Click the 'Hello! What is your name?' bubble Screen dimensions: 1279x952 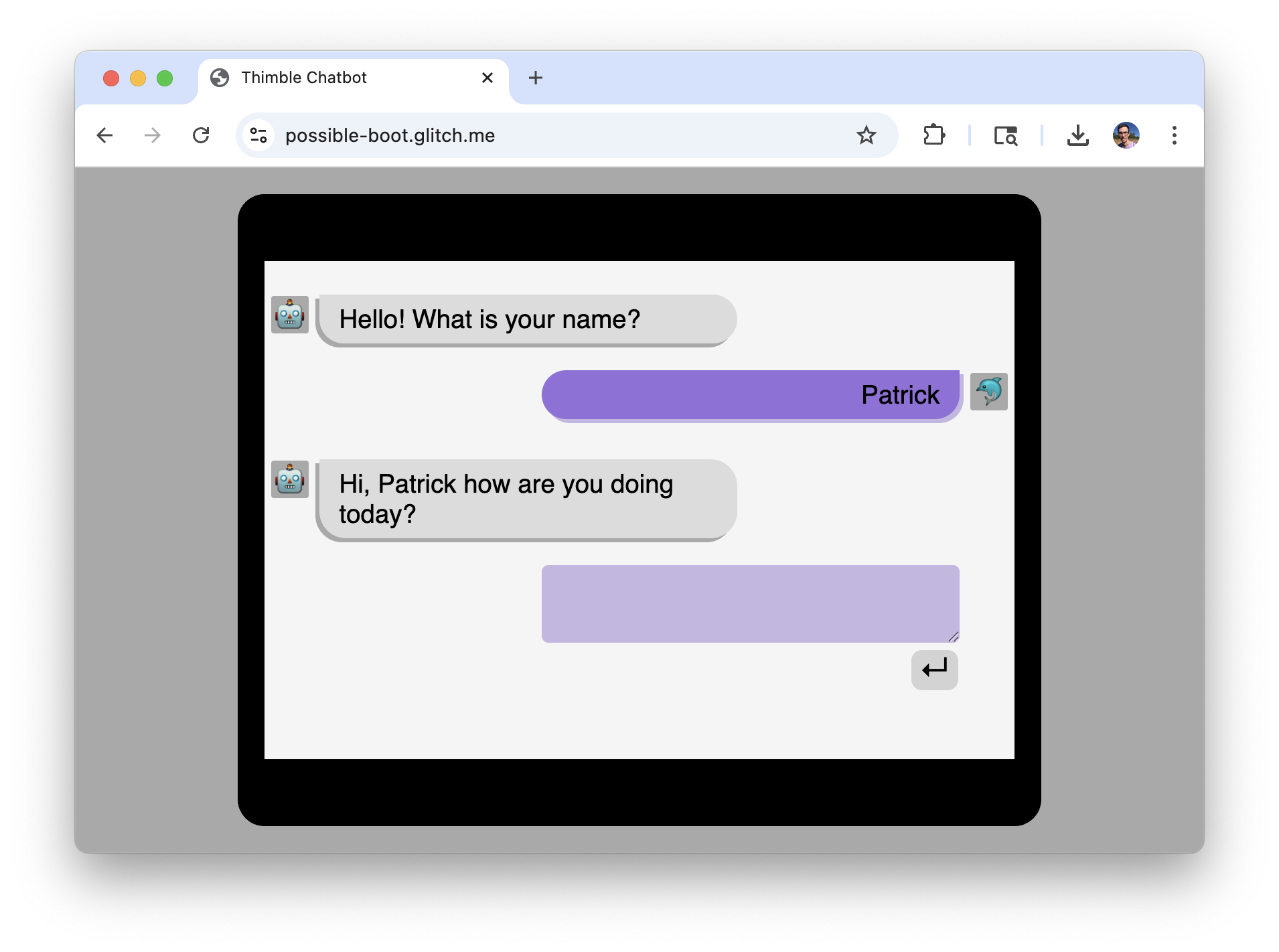[526, 320]
